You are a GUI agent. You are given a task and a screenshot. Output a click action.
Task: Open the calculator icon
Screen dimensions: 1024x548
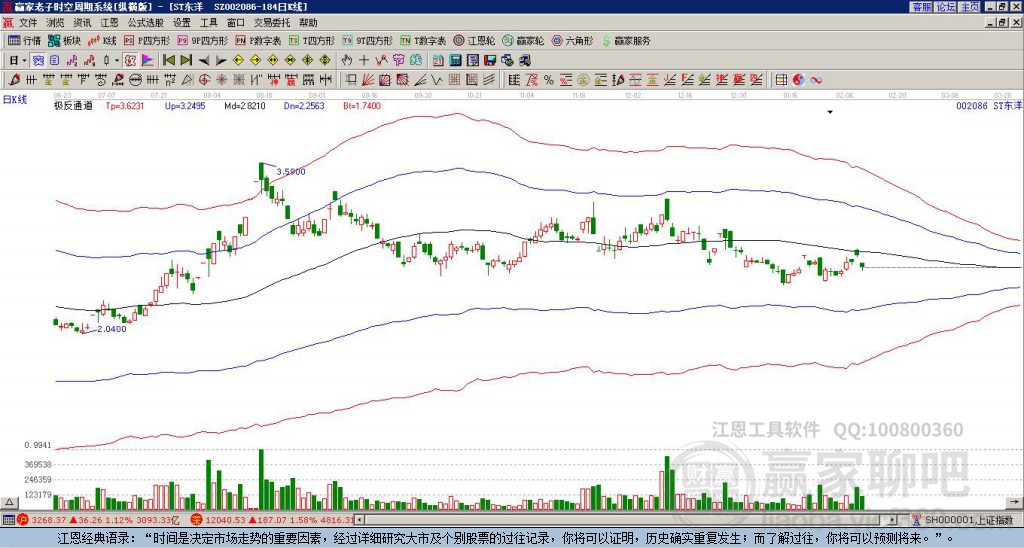tap(455, 61)
